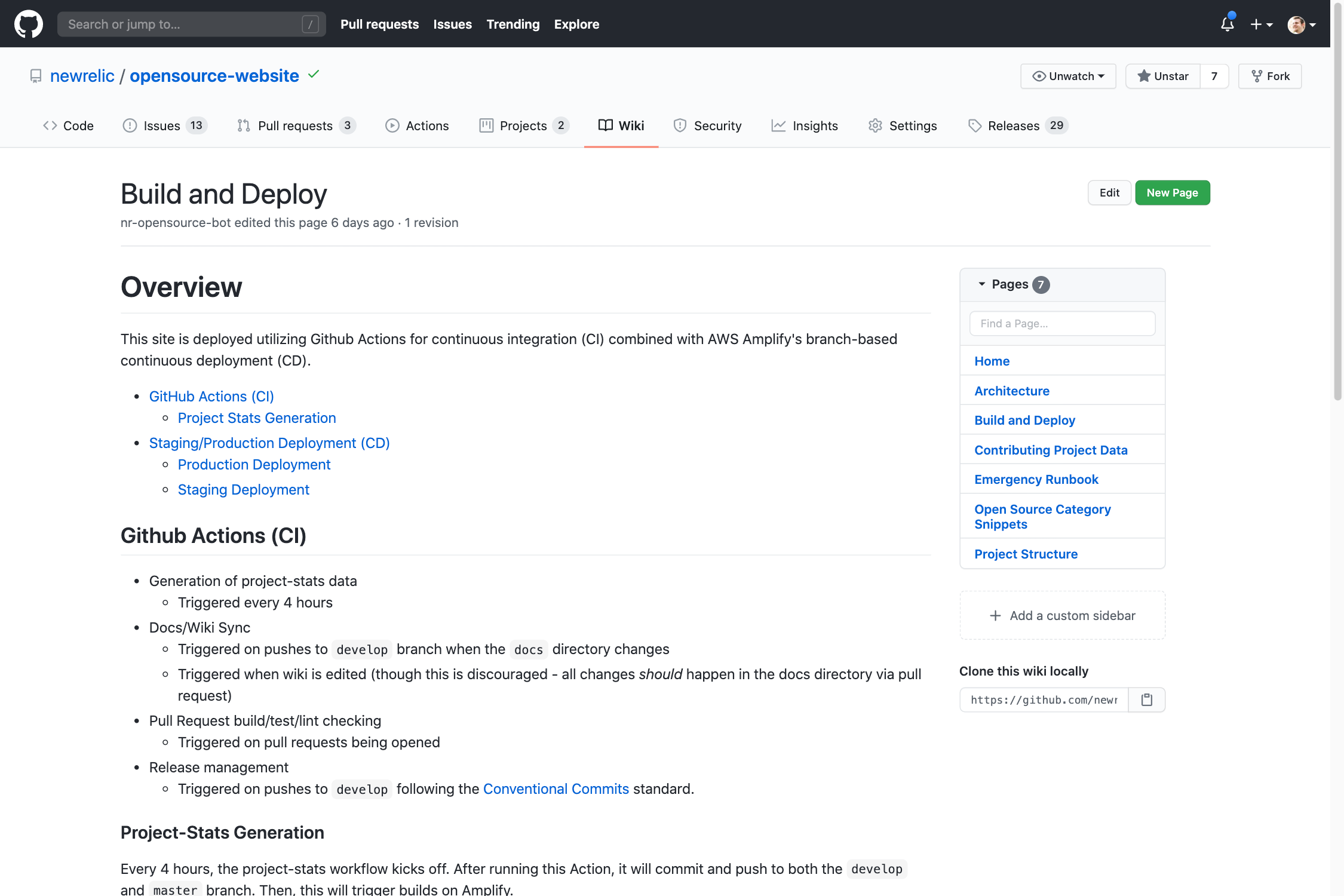Click the GitHub octocat logo
Screen dimensions: 1344x896
tap(28, 24)
